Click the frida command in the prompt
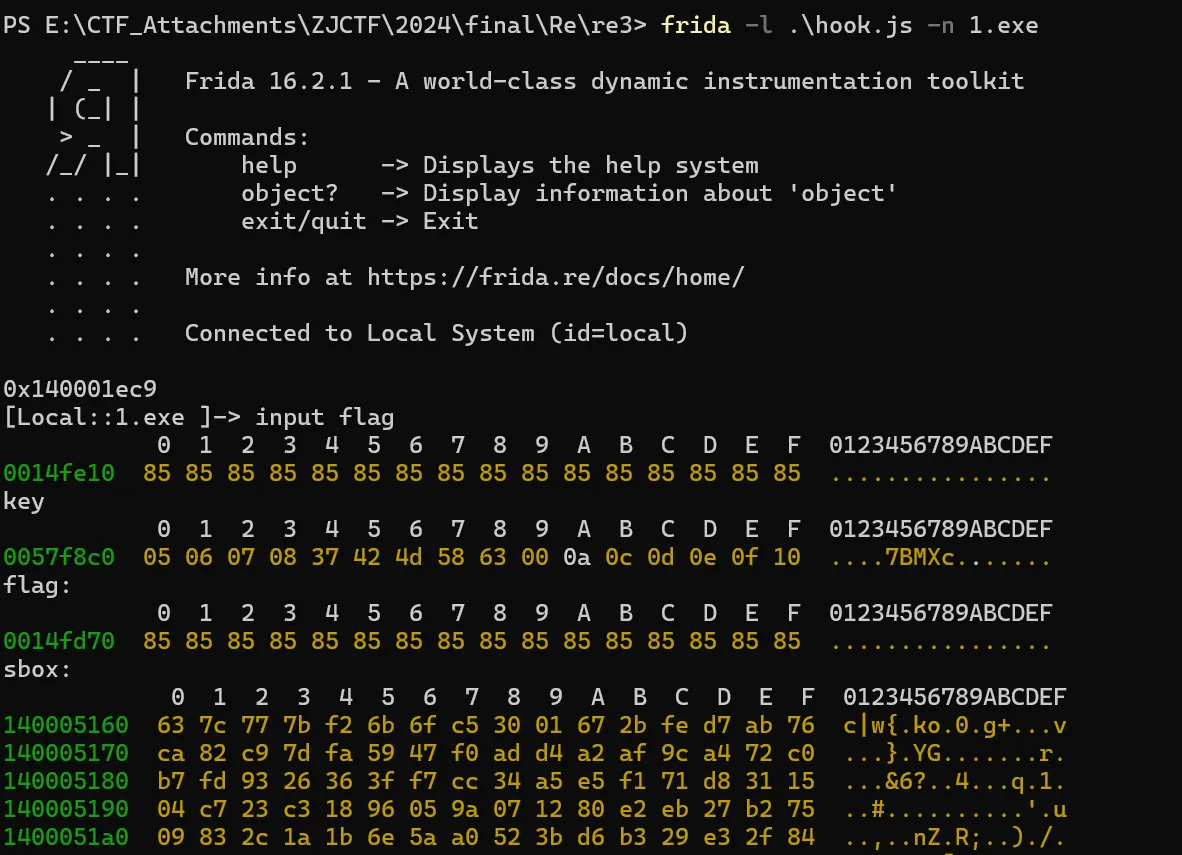 pyautogui.click(x=695, y=25)
